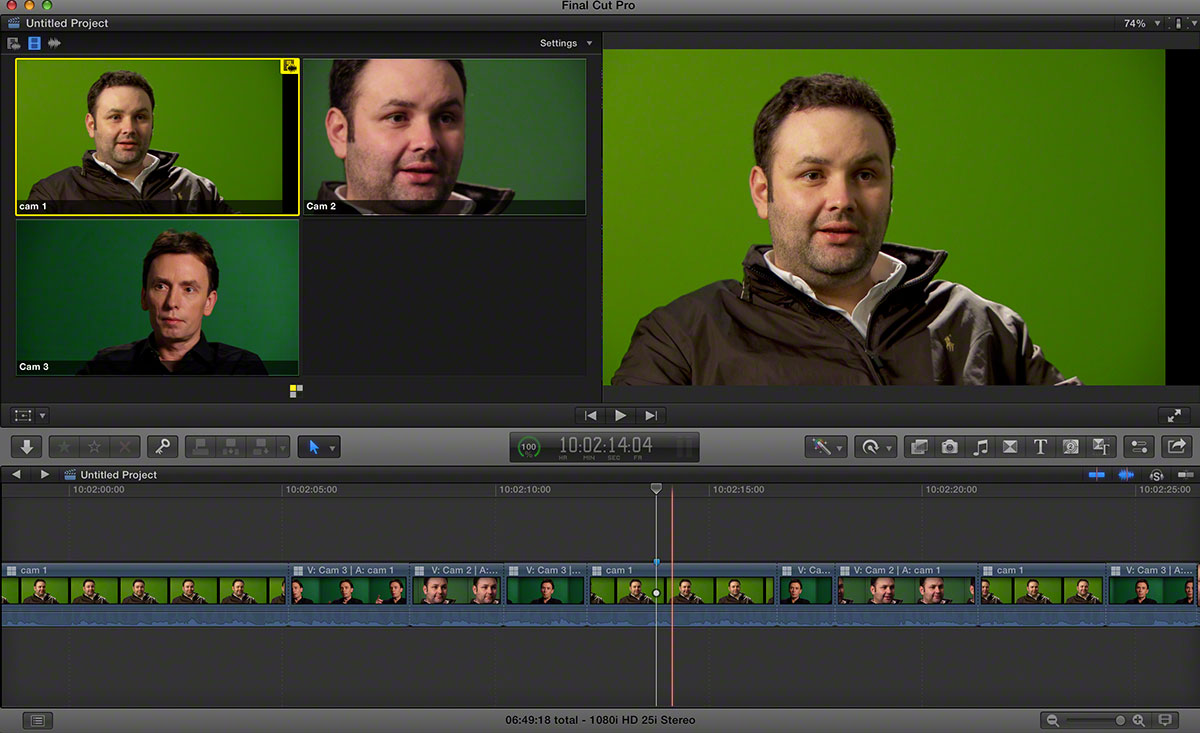The image size is (1200, 733).
Task: Reject selection with the red X
Action: (124, 447)
